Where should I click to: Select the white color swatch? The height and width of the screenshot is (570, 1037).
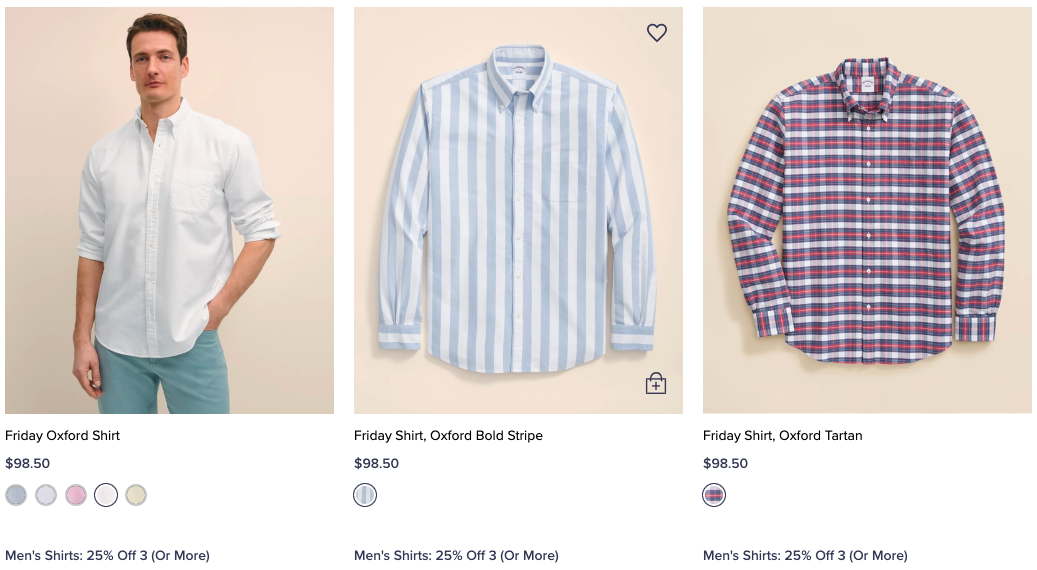click(106, 495)
